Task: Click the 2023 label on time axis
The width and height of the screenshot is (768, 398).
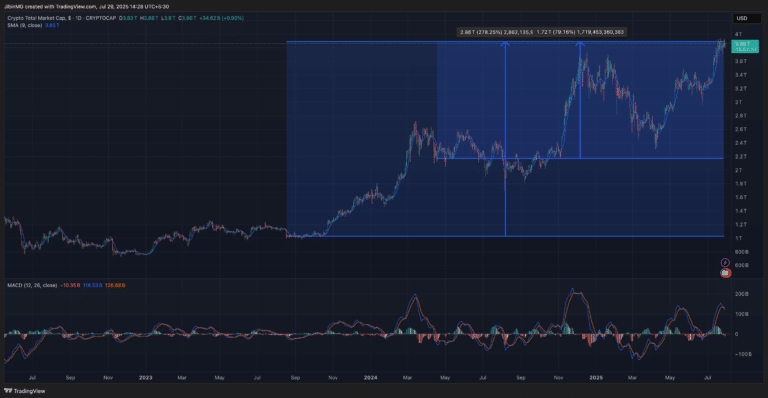Action: pos(145,377)
